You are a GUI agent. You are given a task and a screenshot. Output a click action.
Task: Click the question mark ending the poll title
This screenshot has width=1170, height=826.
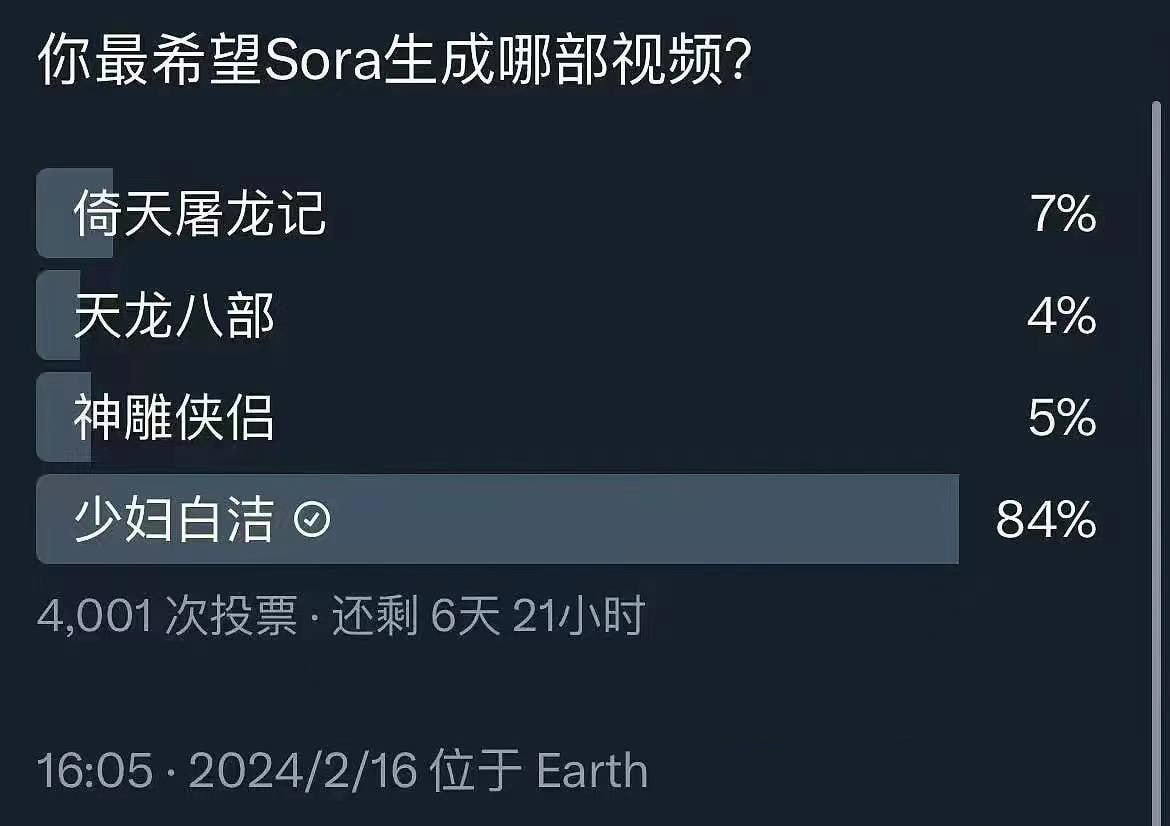coord(736,62)
